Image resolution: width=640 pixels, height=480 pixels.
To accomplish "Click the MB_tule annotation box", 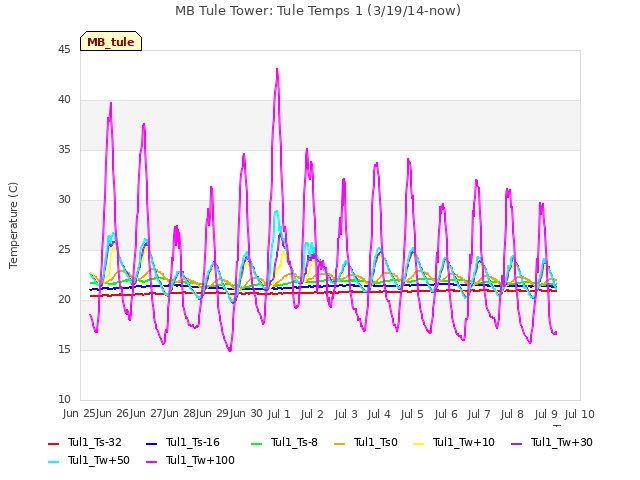I will click(111, 41).
